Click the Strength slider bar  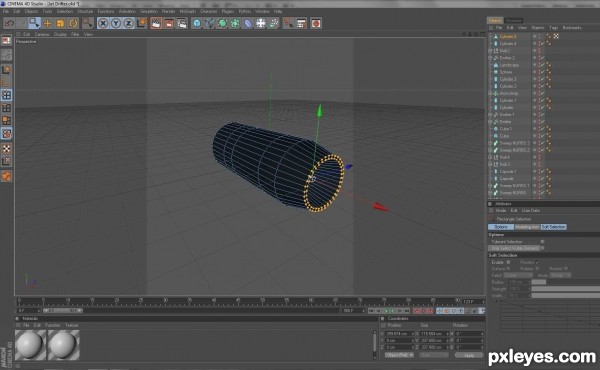pos(566,289)
